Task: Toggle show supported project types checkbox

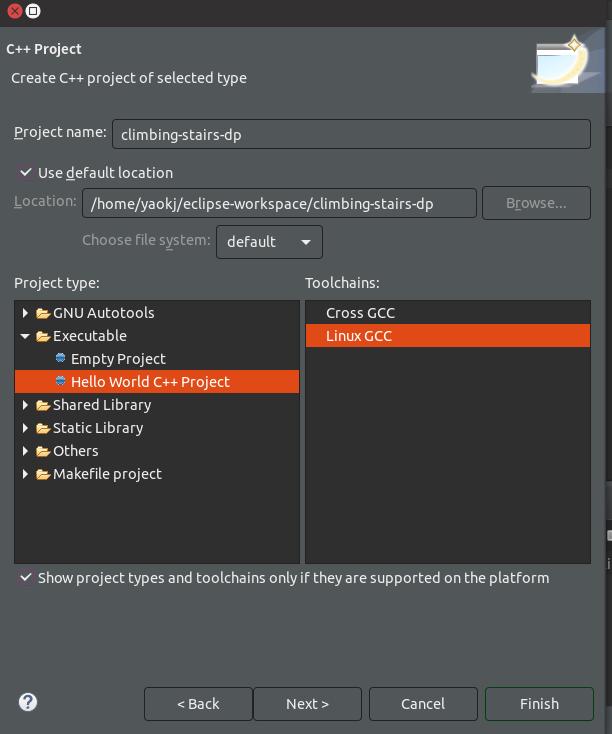Action: click(x=25, y=578)
